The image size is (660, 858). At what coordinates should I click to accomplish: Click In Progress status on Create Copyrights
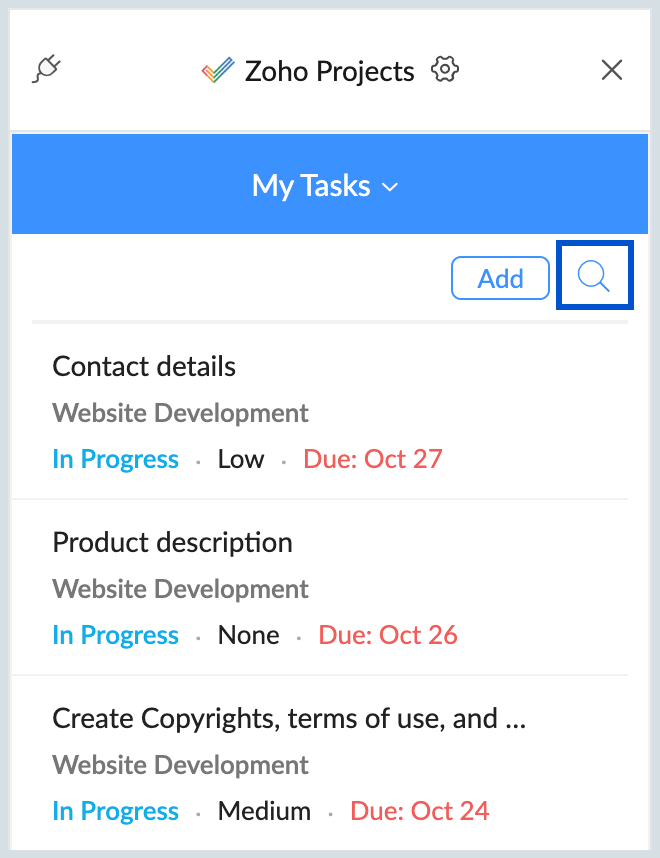click(115, 812)
